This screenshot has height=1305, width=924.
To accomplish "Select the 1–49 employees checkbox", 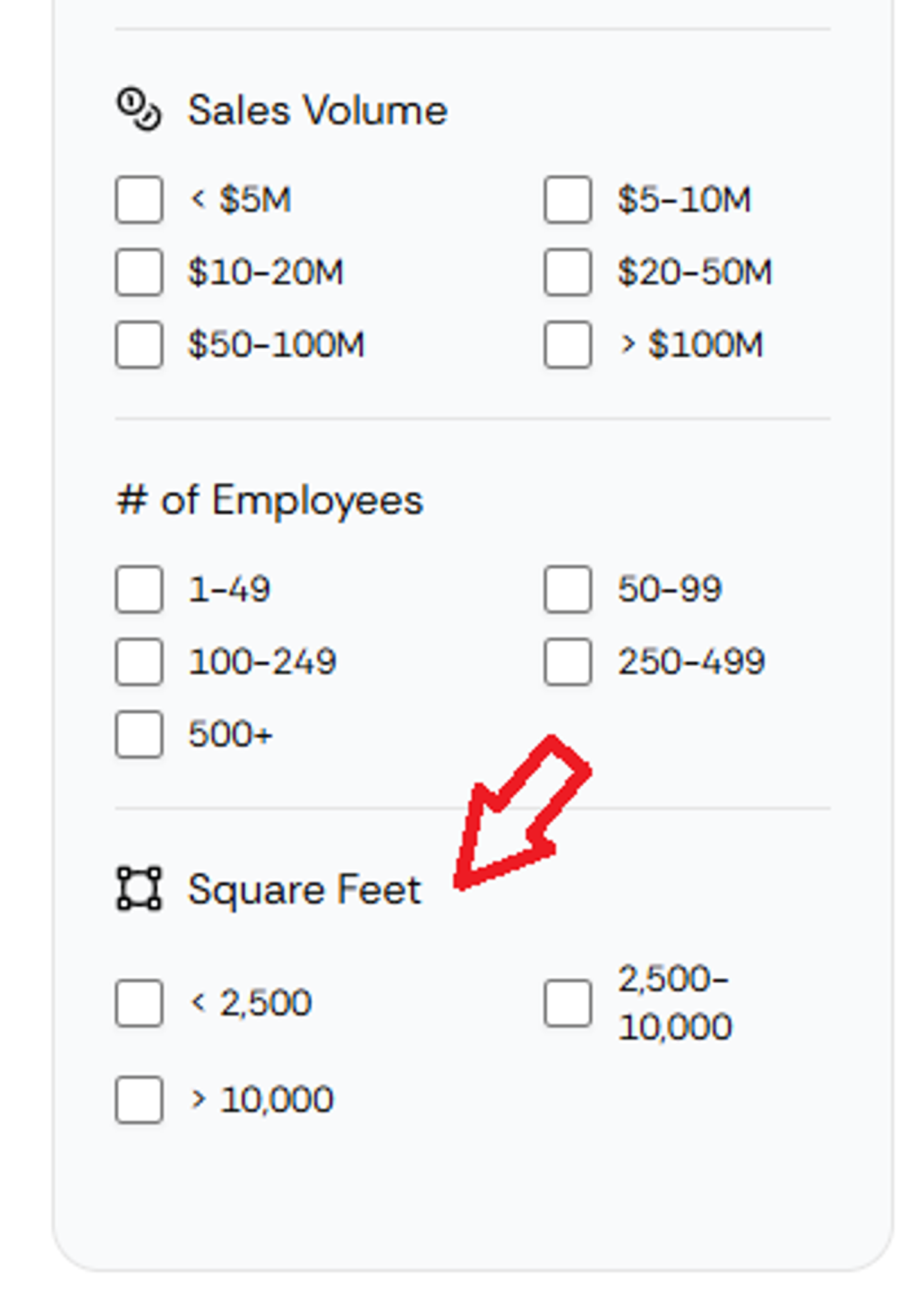I will pos(139,589).
